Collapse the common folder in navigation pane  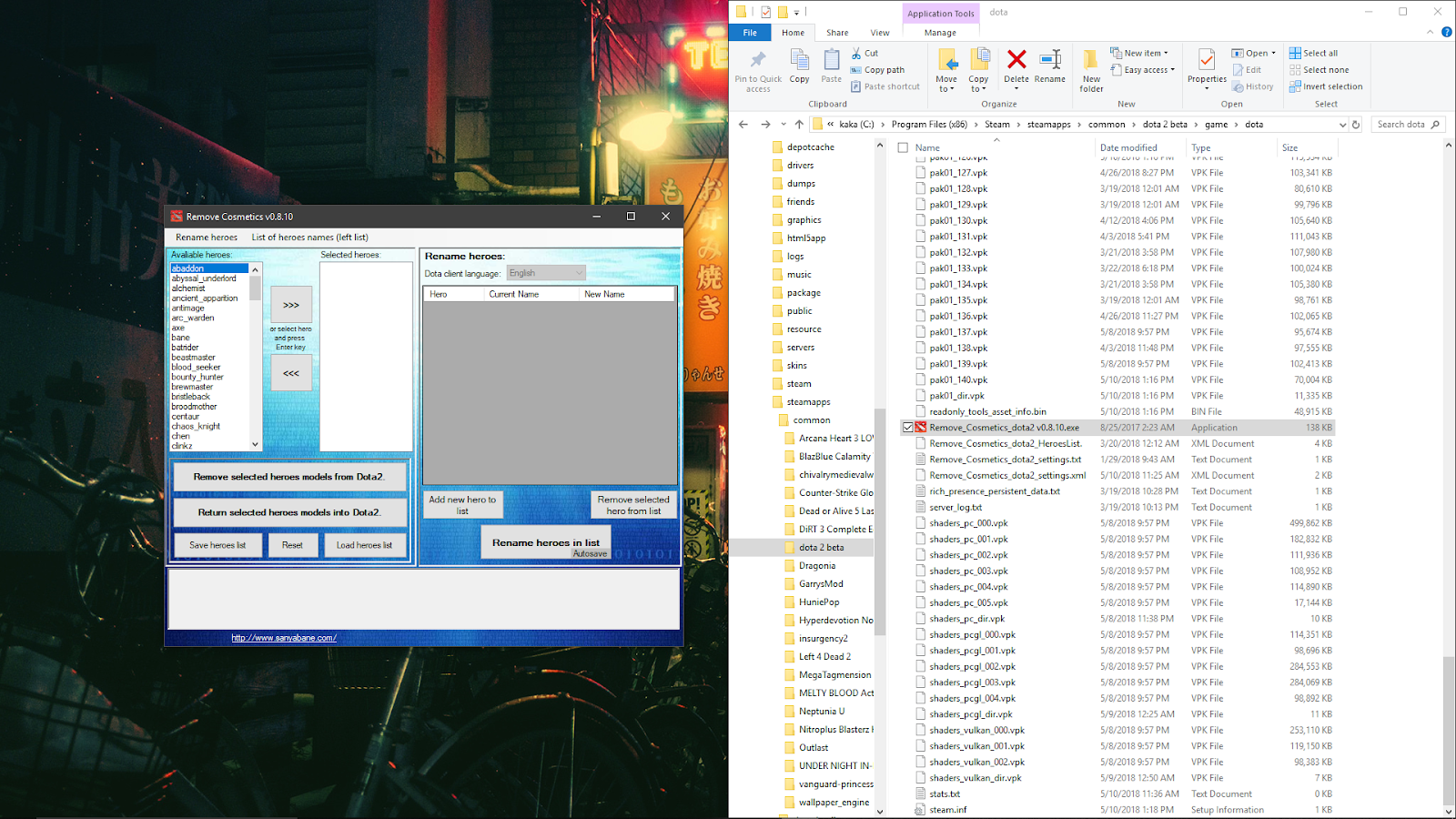coord(772,420)
